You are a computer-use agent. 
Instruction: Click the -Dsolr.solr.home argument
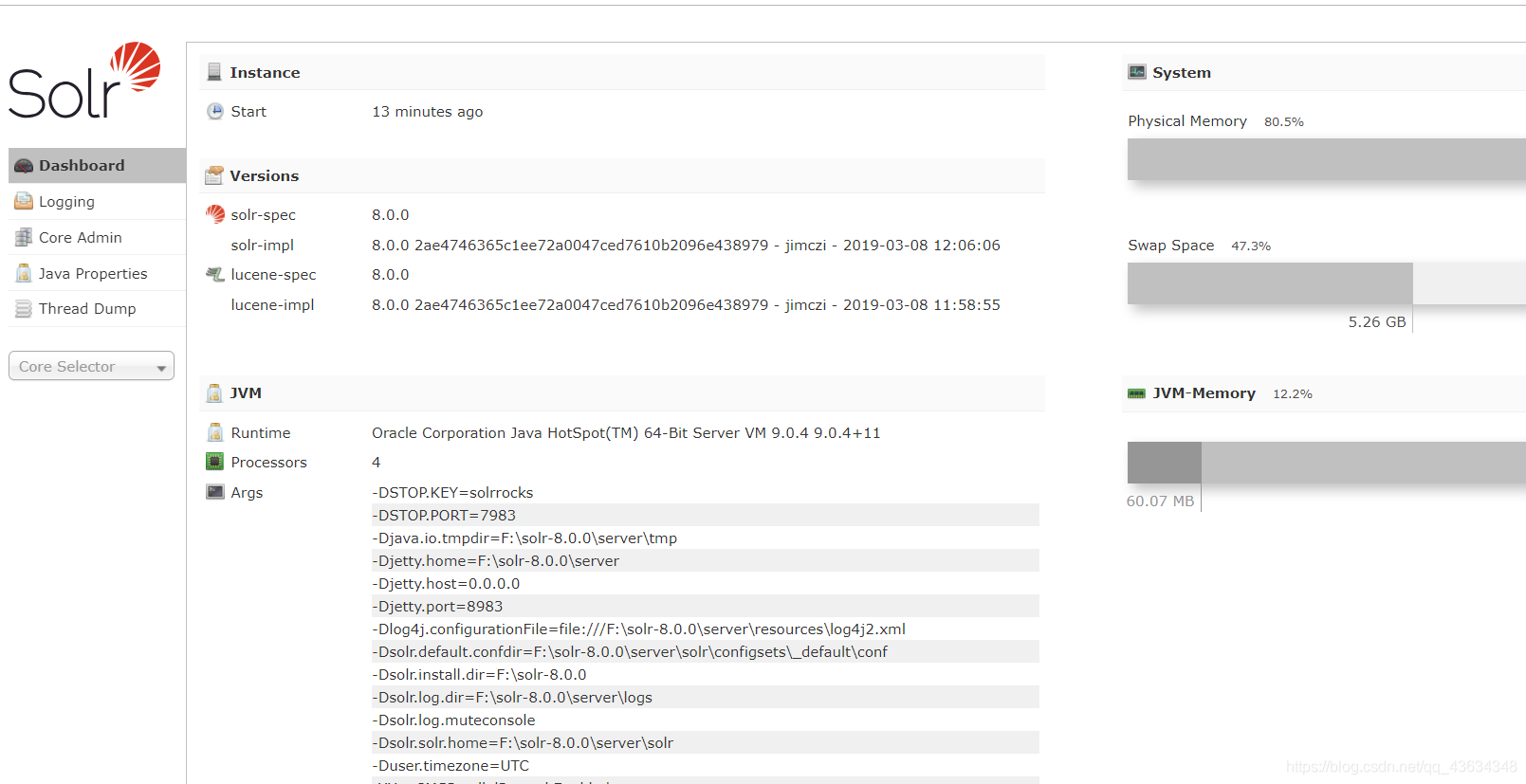coord(706,743)
